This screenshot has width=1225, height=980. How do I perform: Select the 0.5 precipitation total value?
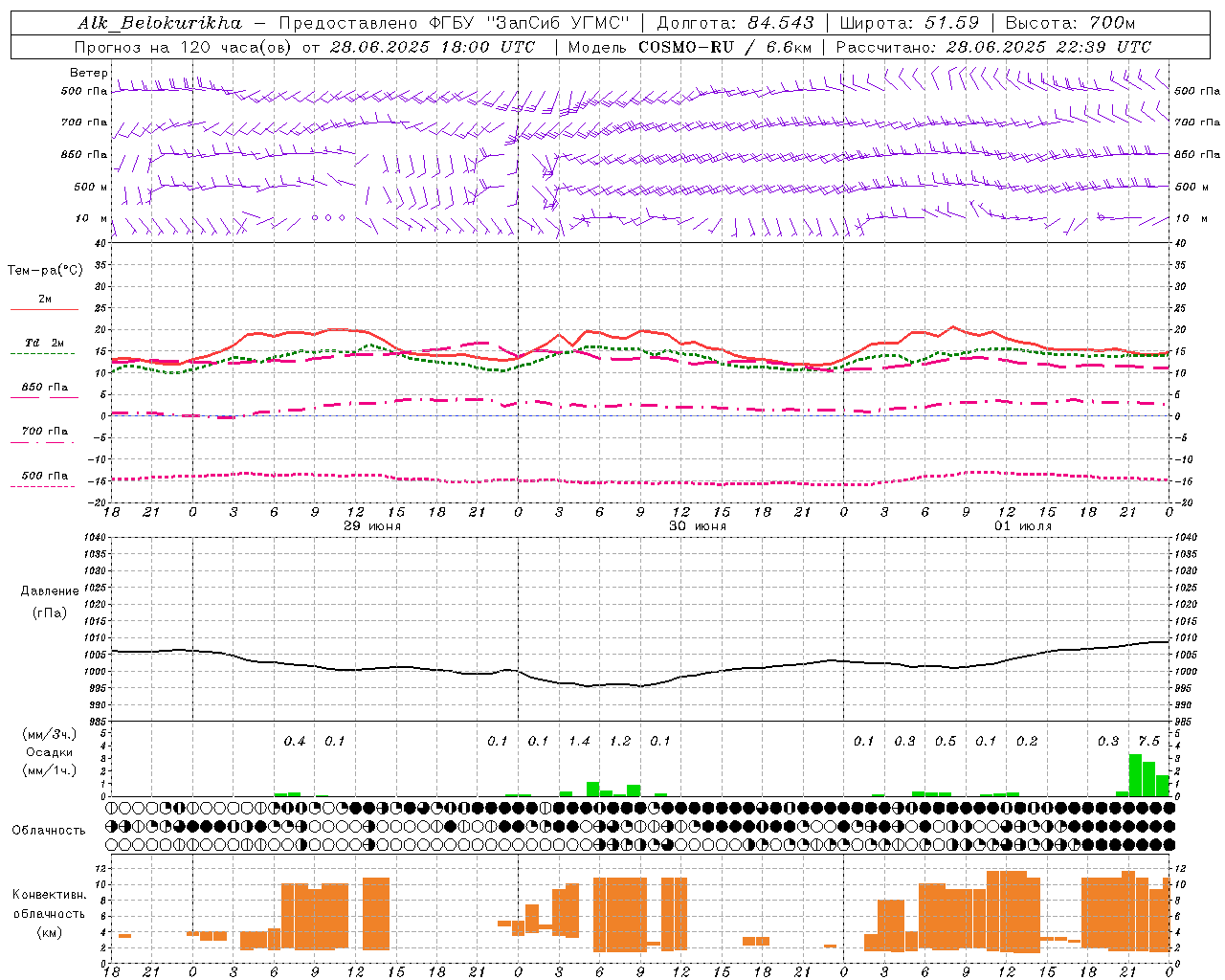(946, 741)
